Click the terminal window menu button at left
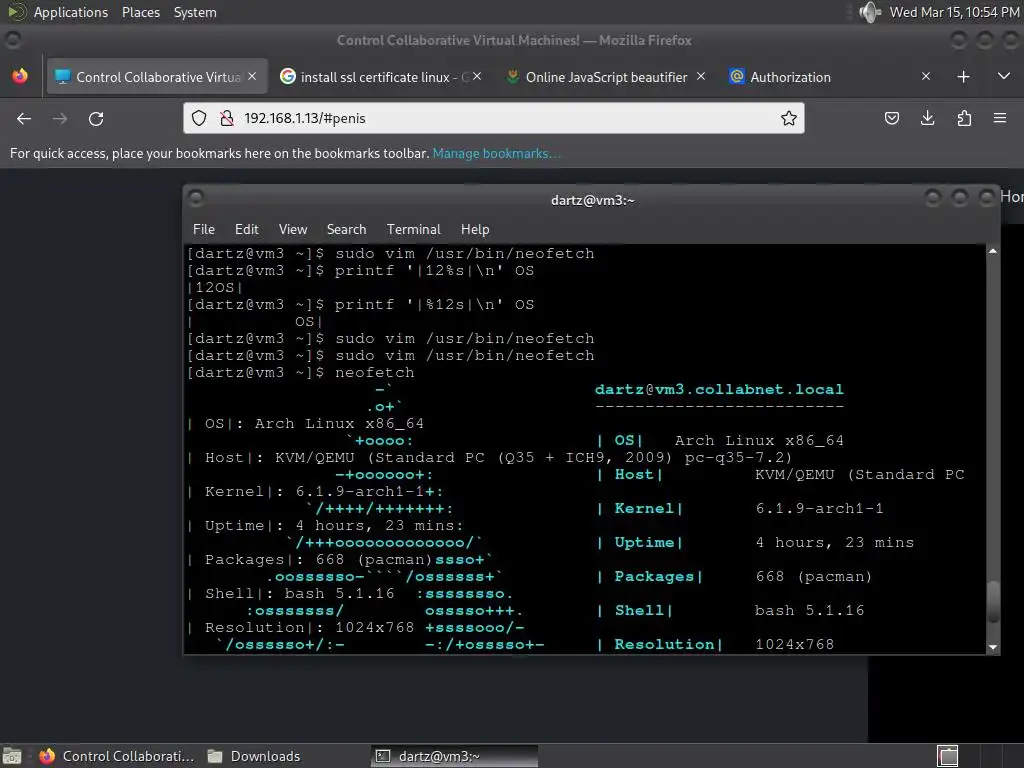 [196, 197]
